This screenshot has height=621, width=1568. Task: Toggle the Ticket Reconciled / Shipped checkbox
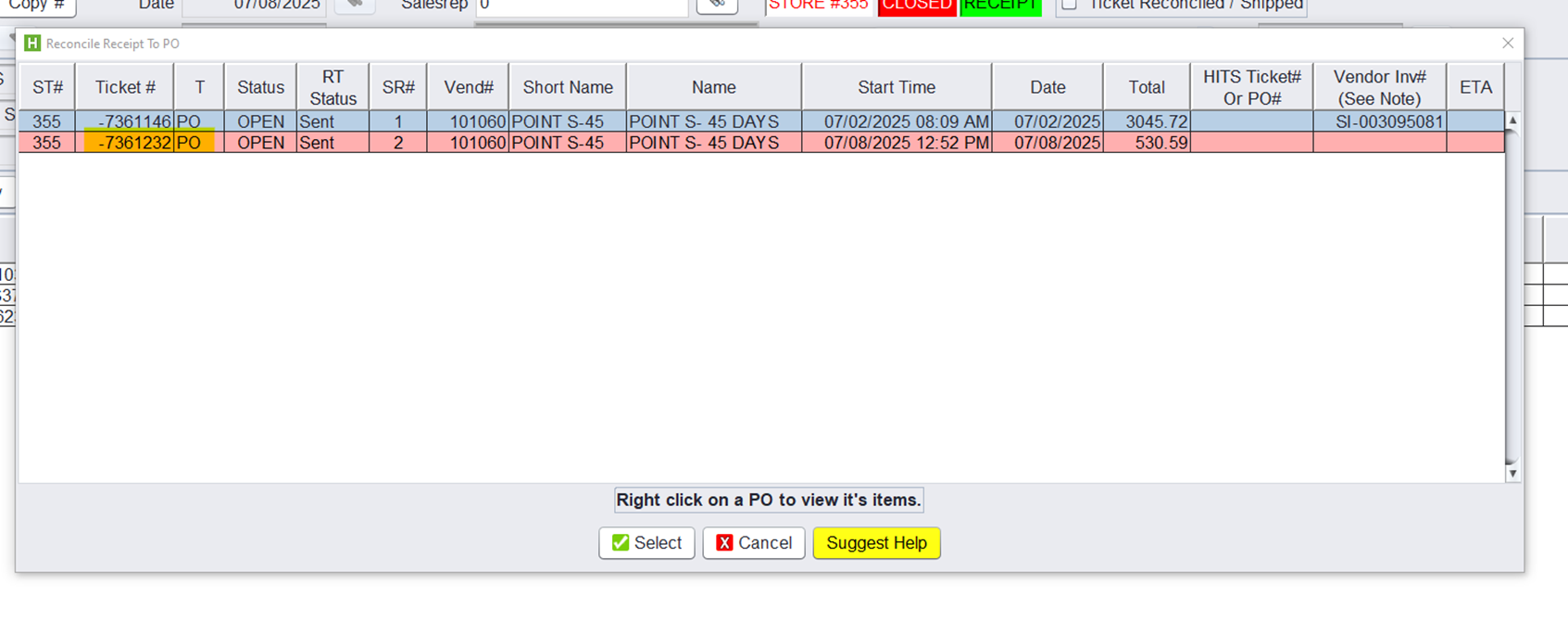point(1070,5)
